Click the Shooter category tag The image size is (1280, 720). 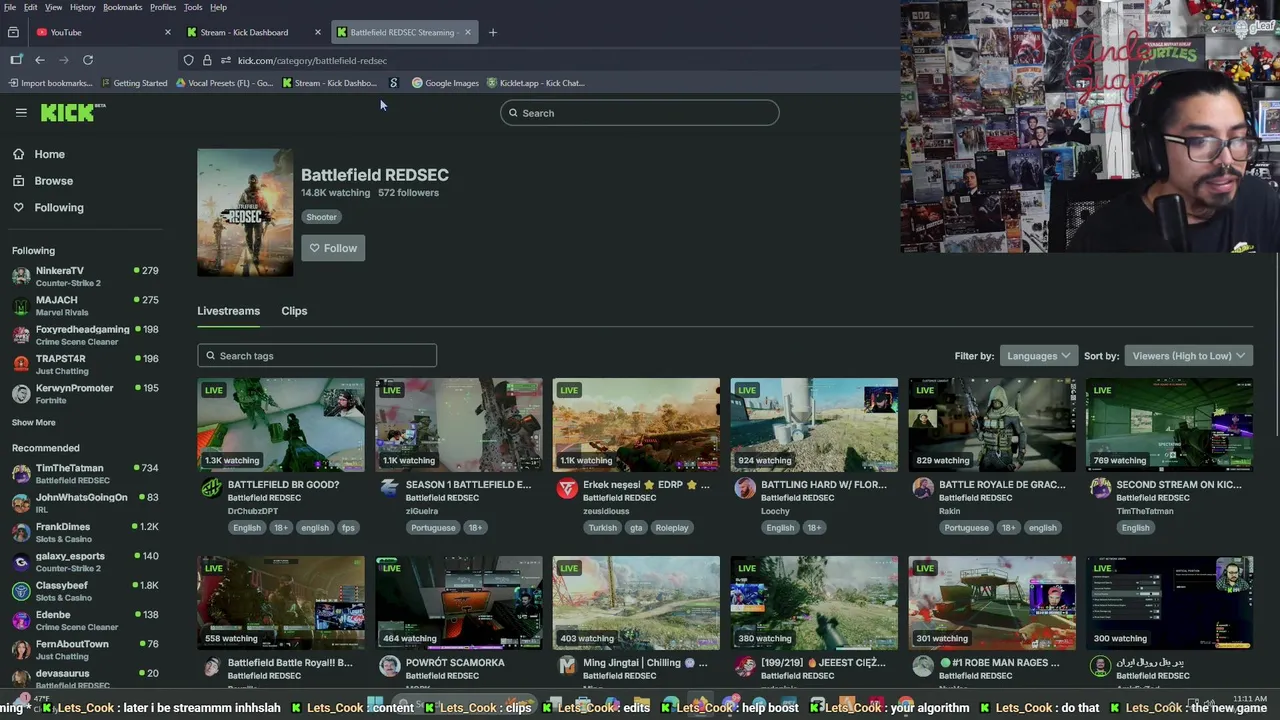coord(321,217)
